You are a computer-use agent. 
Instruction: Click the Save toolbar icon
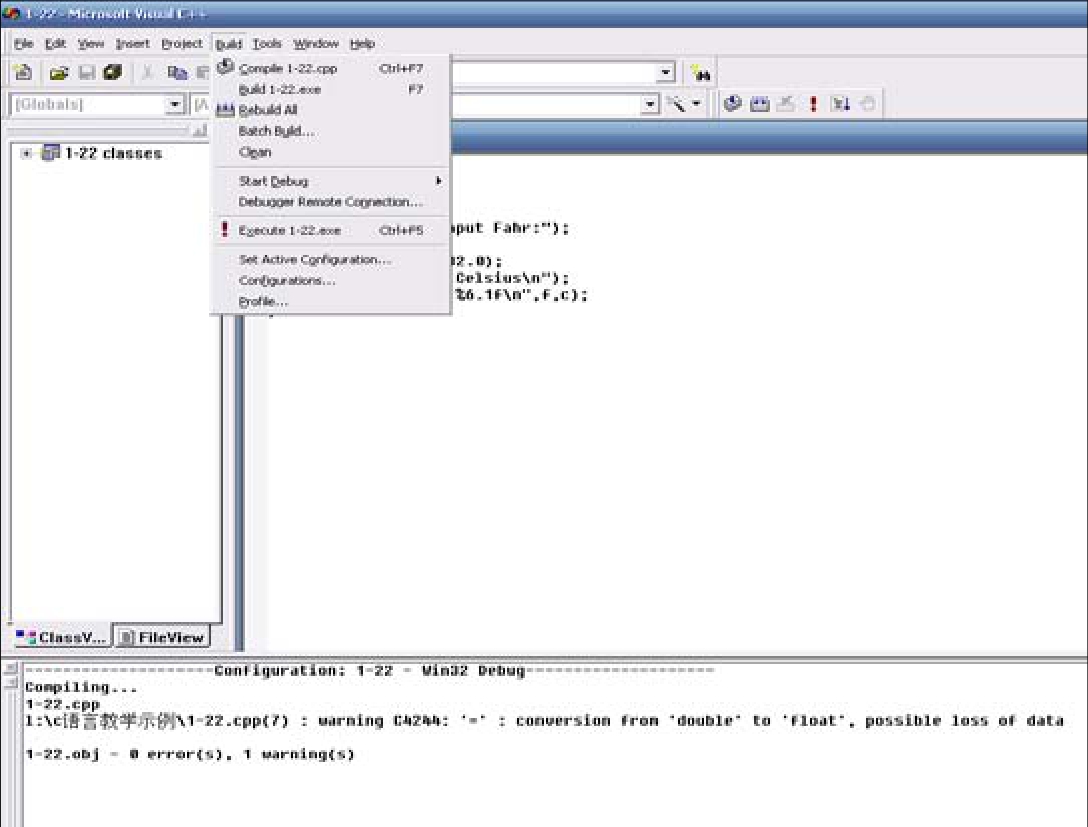86,72
